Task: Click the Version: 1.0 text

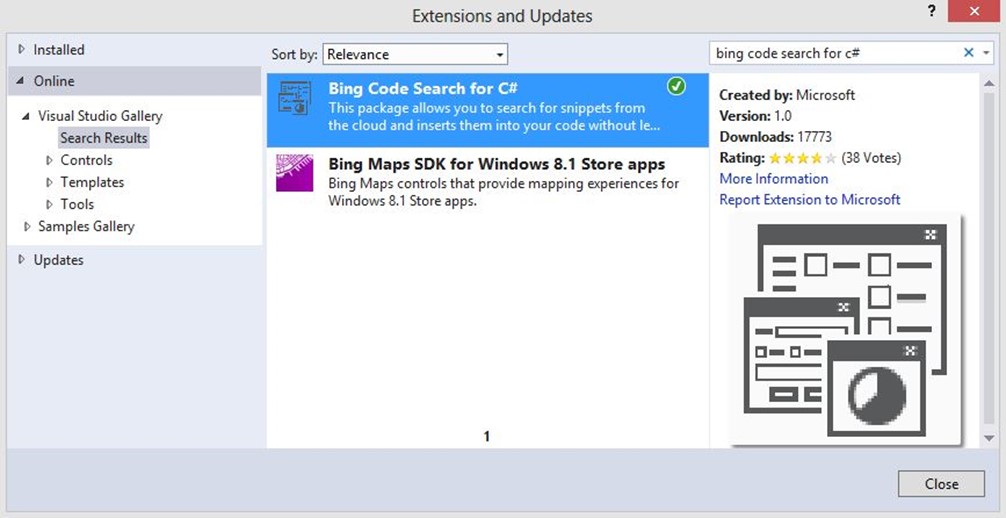Action: (x=755, y=116)
